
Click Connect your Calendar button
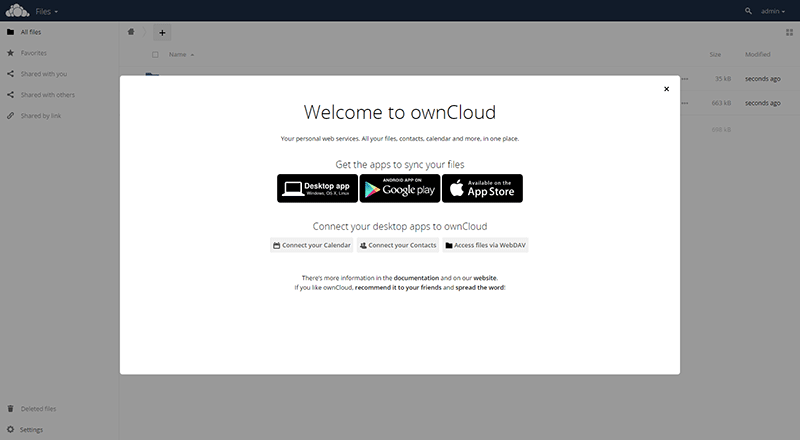point(312,245)
